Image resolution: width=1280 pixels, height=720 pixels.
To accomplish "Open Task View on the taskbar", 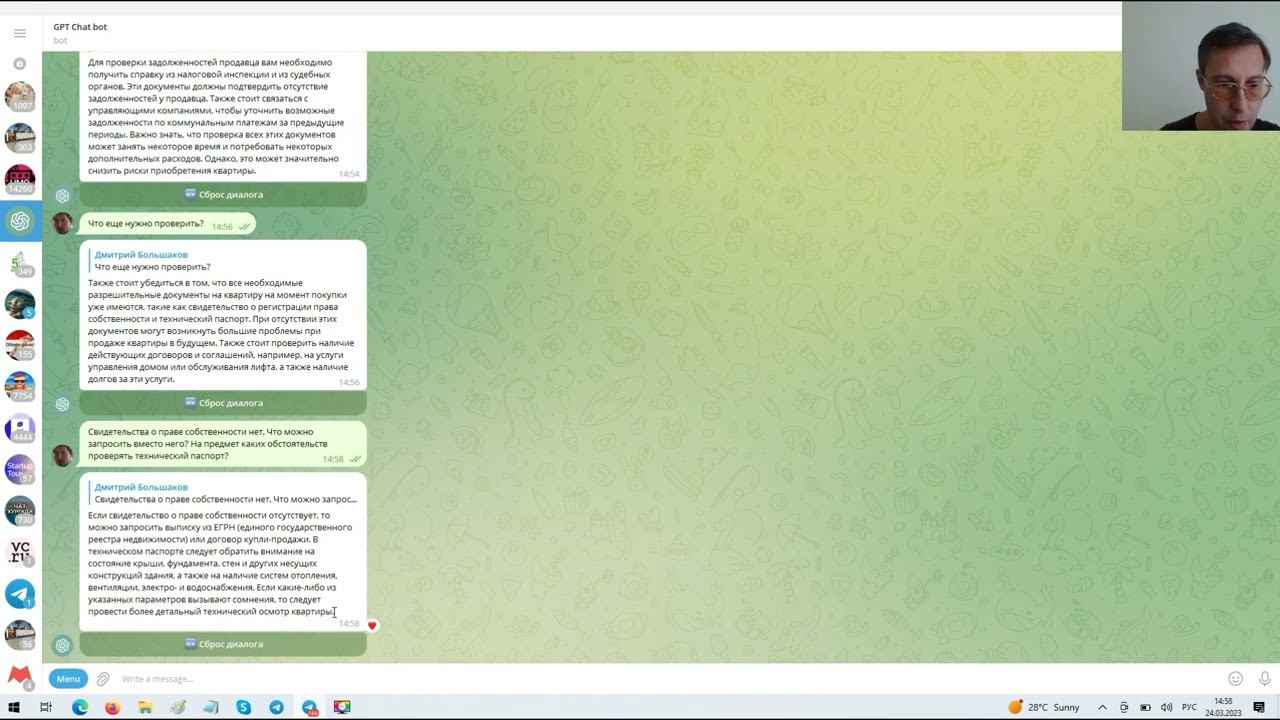I will tap(46, 707).
